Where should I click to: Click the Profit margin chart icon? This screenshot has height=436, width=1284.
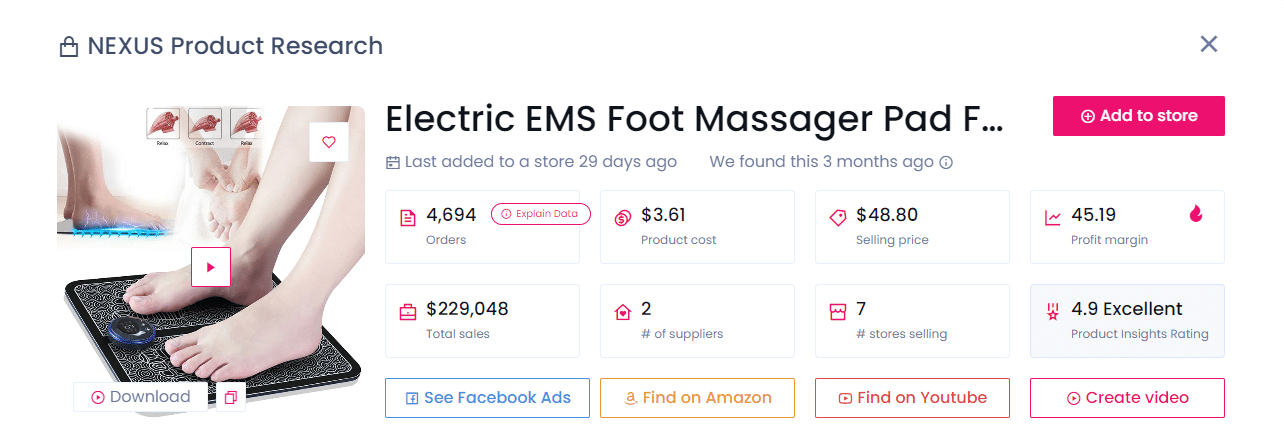1053,218
